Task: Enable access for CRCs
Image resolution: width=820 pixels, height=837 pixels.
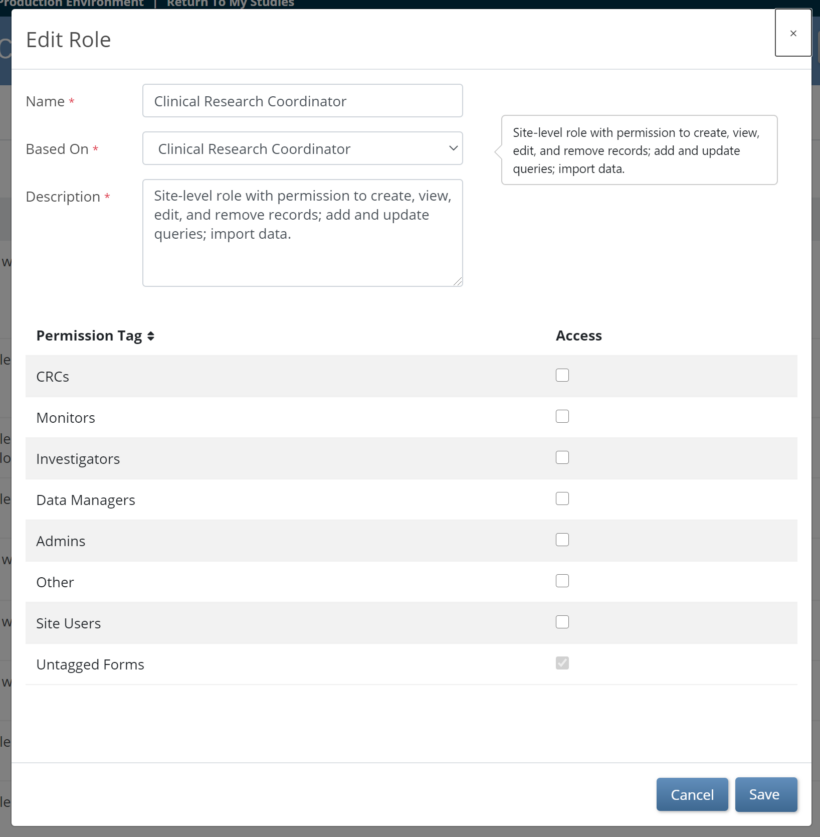Action: pyautogui.click(x=562, y=375)
